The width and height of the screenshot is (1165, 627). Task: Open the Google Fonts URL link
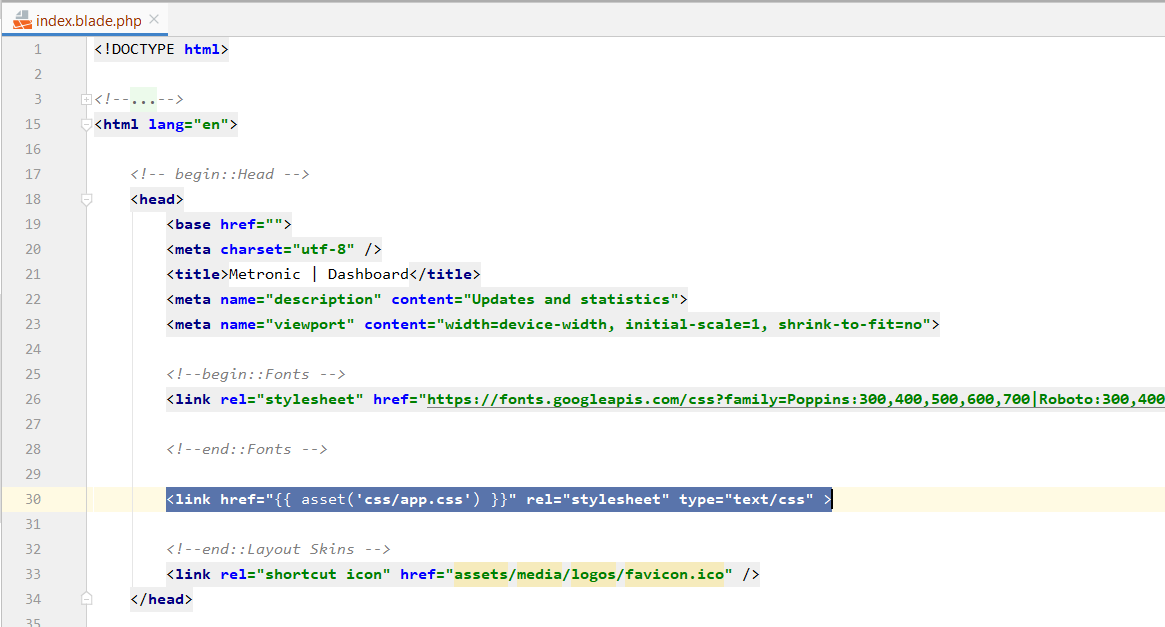796,399
